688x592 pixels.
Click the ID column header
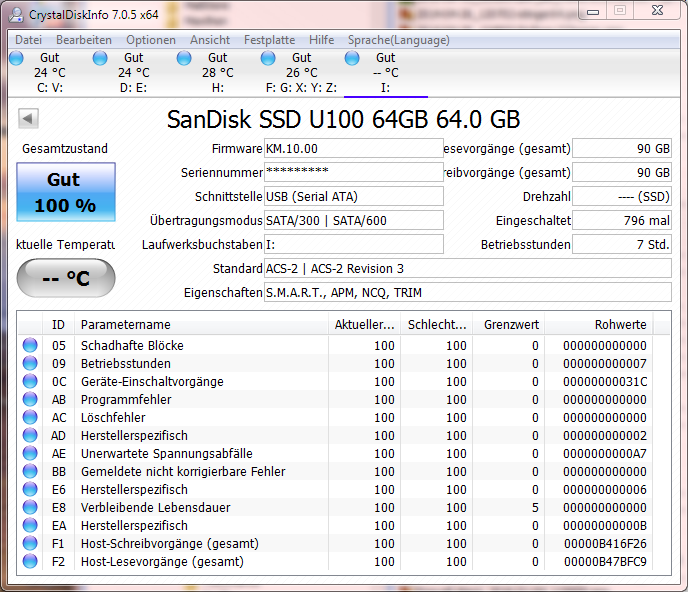click(58, 325)
